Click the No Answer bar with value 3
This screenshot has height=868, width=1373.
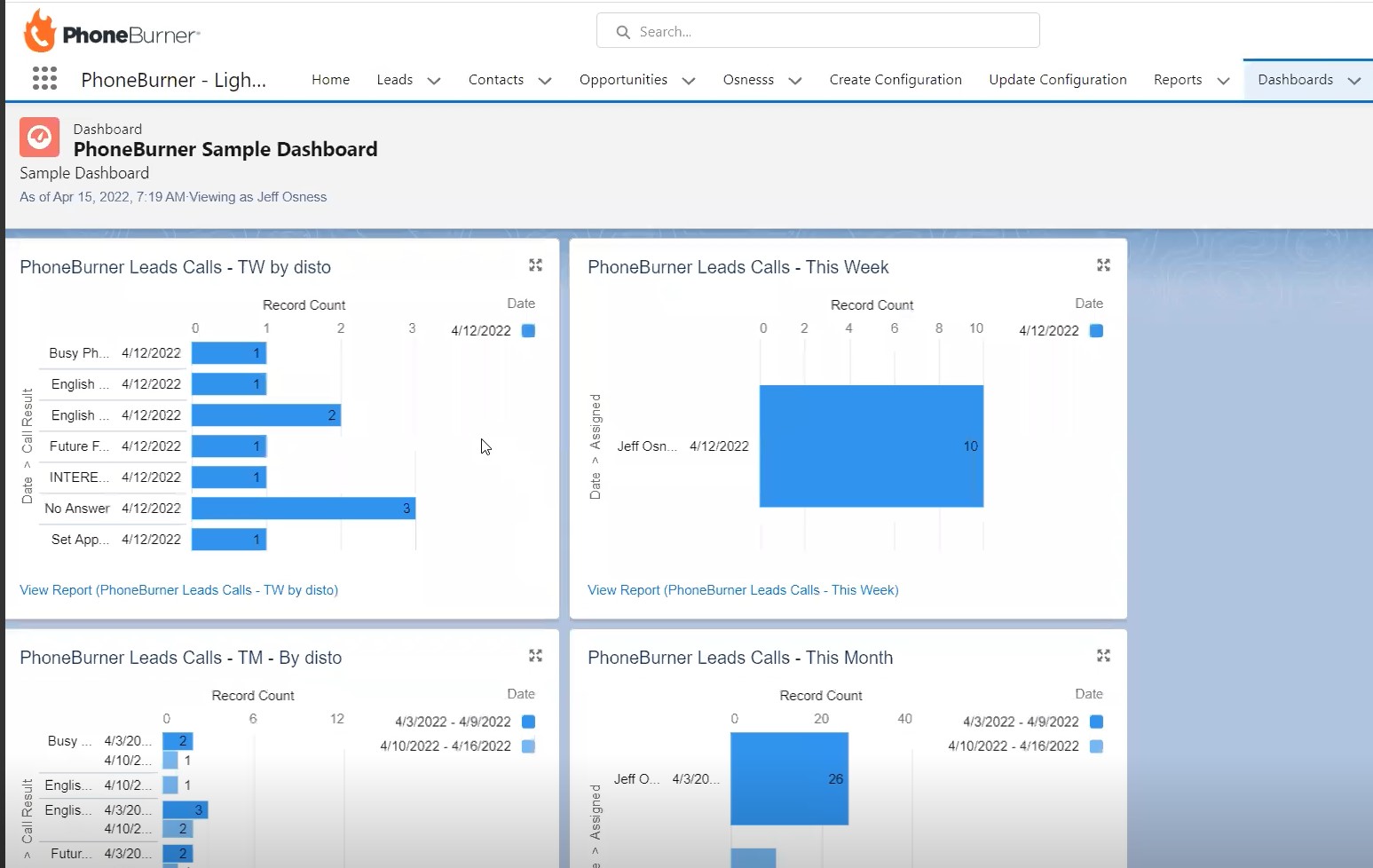pos(304,509)
